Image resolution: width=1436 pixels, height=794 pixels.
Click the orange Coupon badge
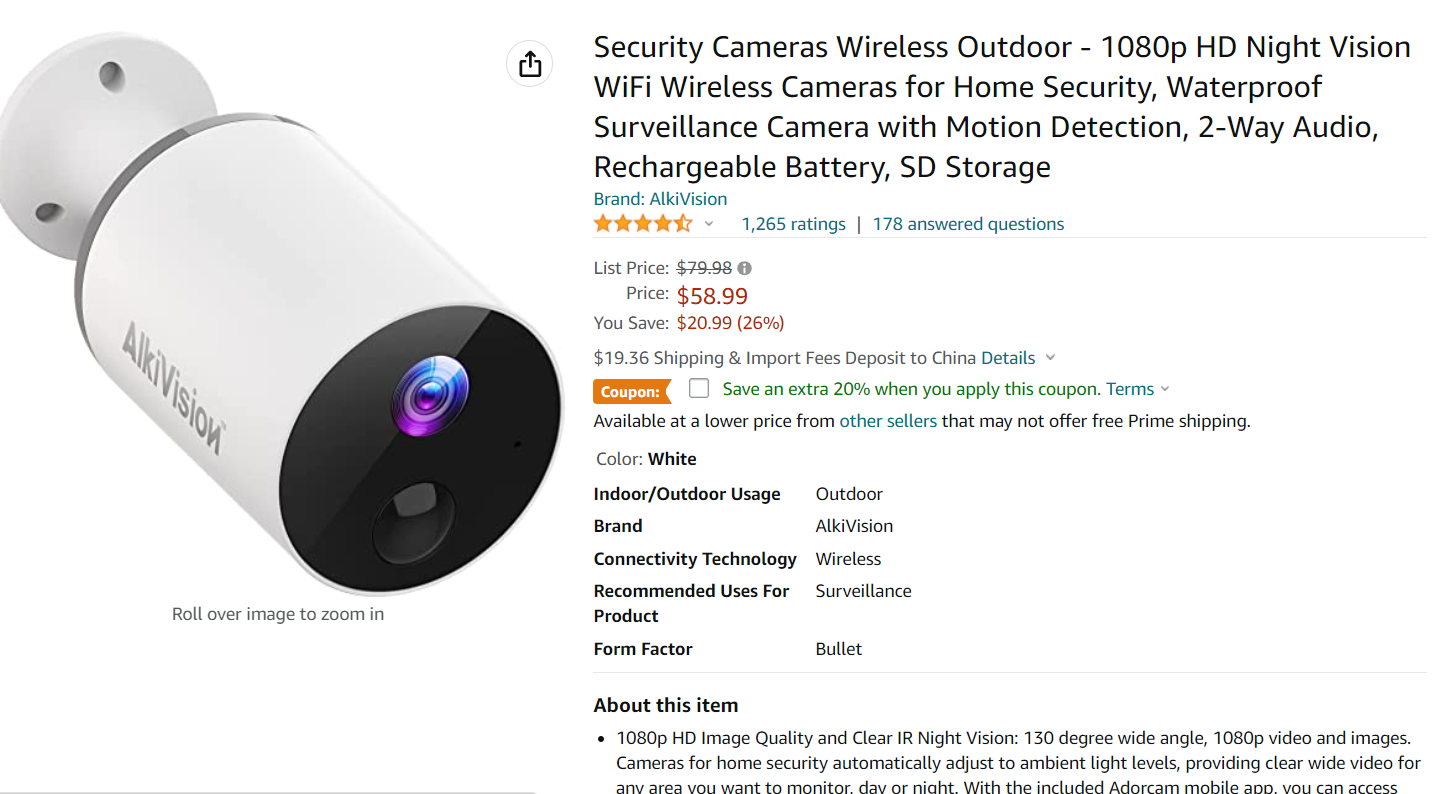pyautogui.click(x=632, y=391)
